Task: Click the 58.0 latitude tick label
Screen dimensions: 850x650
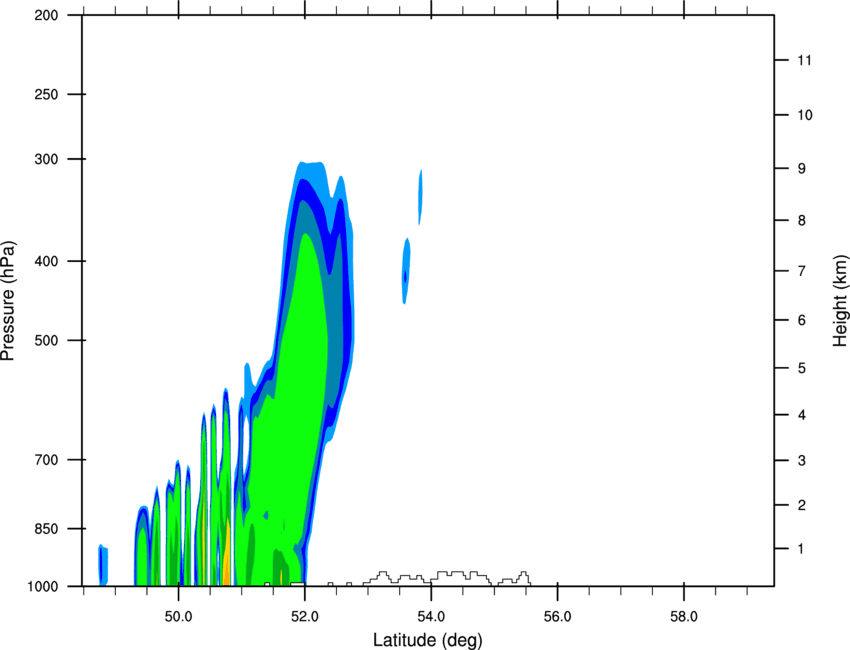Action: 684,617
